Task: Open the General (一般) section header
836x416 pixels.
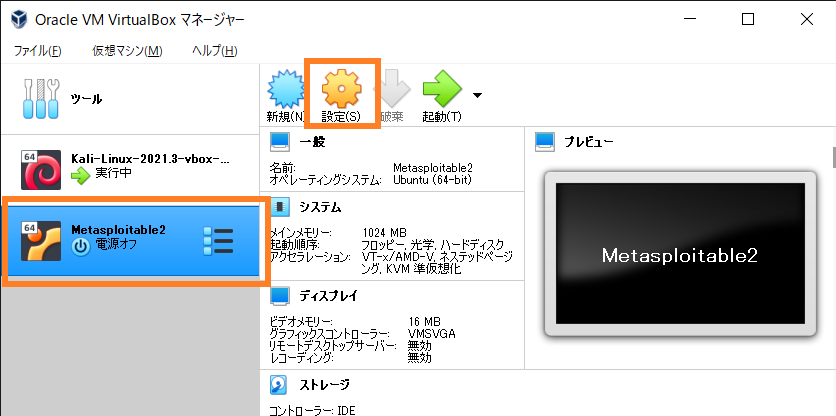Action: (312, 142)
